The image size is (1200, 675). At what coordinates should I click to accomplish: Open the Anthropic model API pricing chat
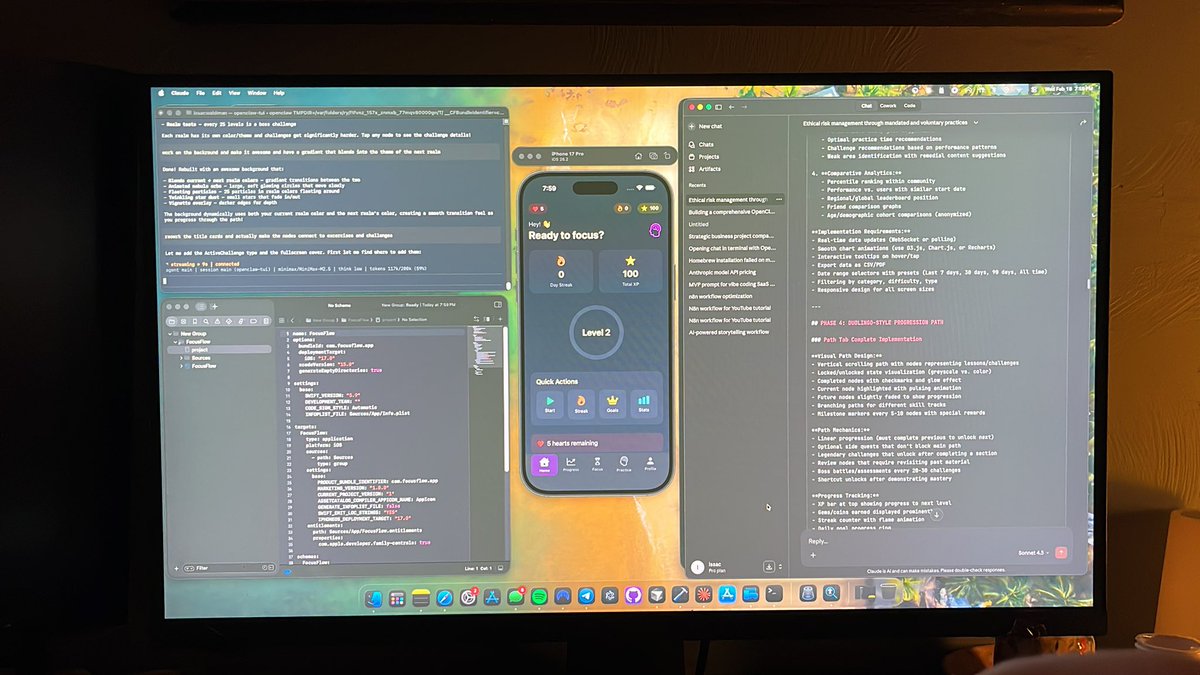(722, 272)
